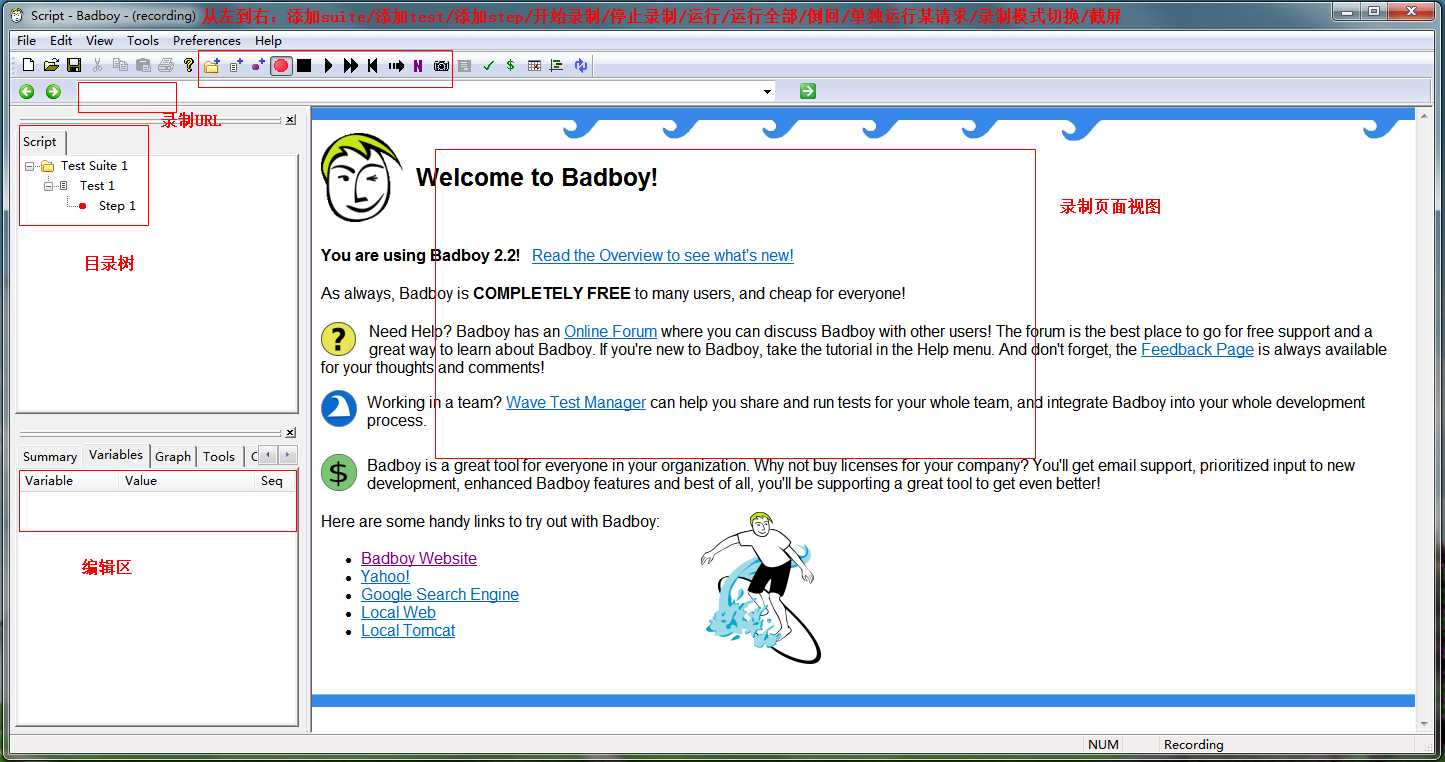Play the script with the single arrow

click(x=328, y=65)
